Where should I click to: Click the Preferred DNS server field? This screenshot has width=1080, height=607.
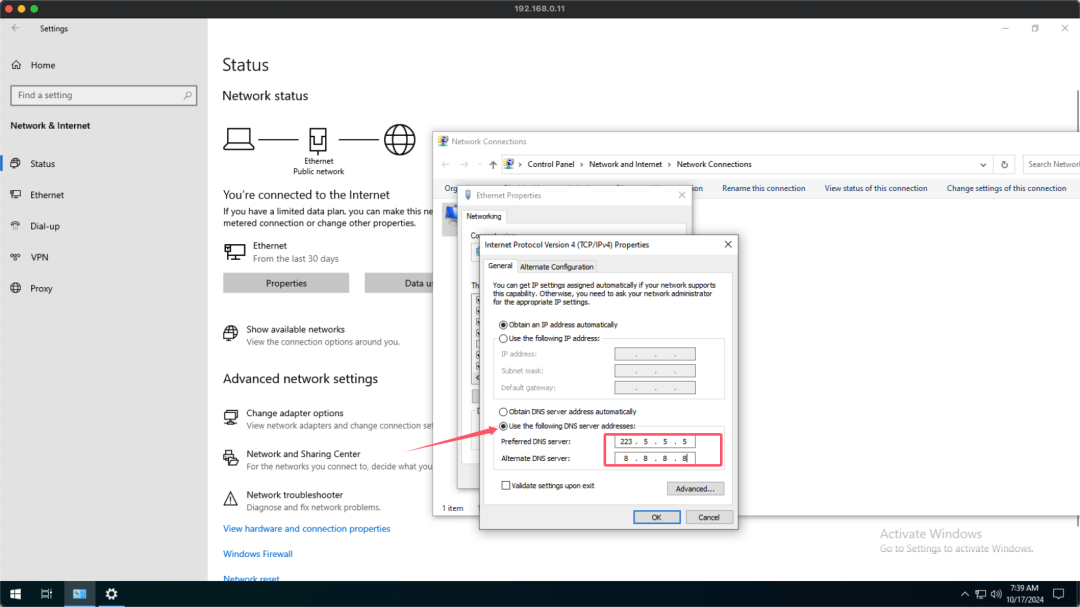pyautogui.click(x=654, y=442)
